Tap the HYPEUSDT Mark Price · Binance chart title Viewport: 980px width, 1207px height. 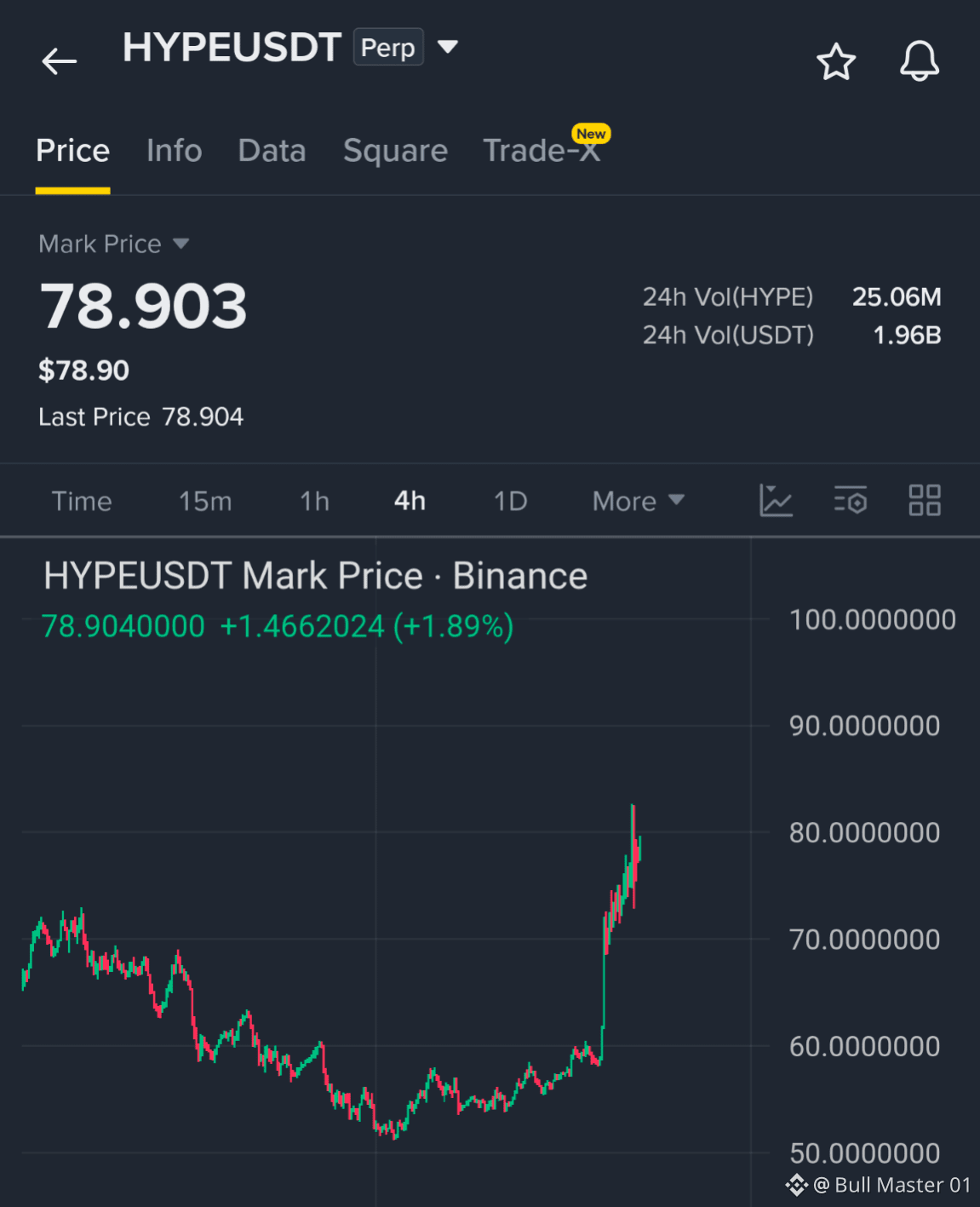click(x=315, y=576)
